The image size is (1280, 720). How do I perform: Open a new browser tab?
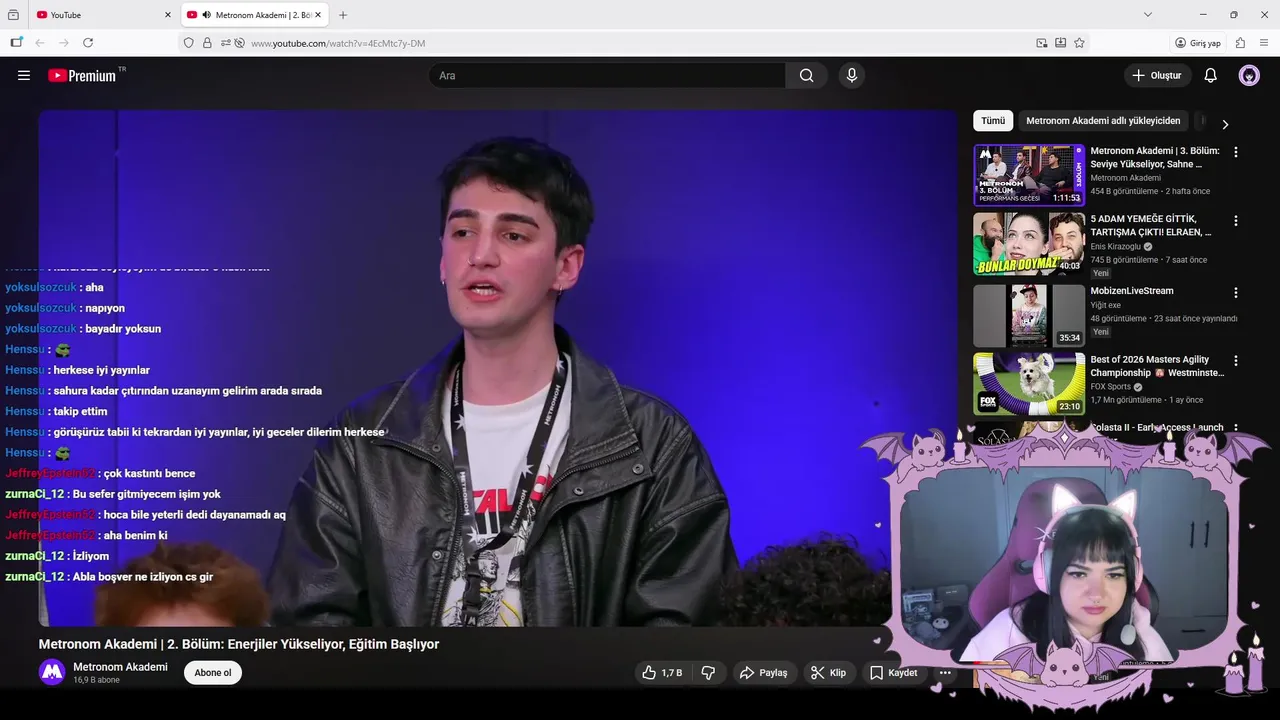[343, 15]
